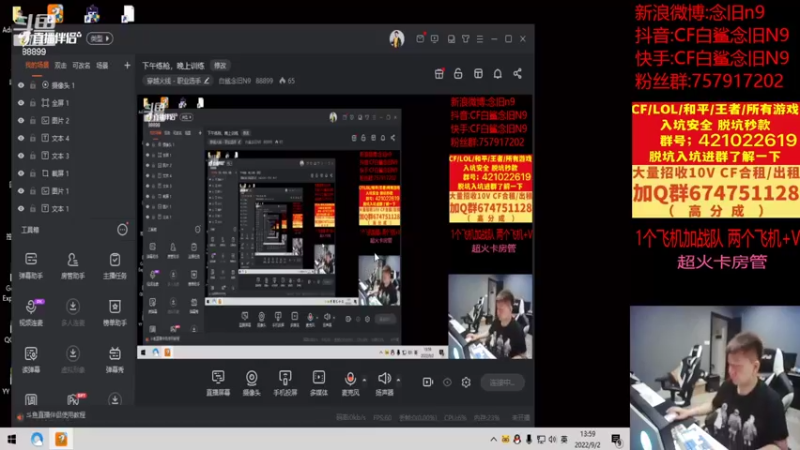
Task: Mute the 扬声器 speaker
Action: [384, 383]
